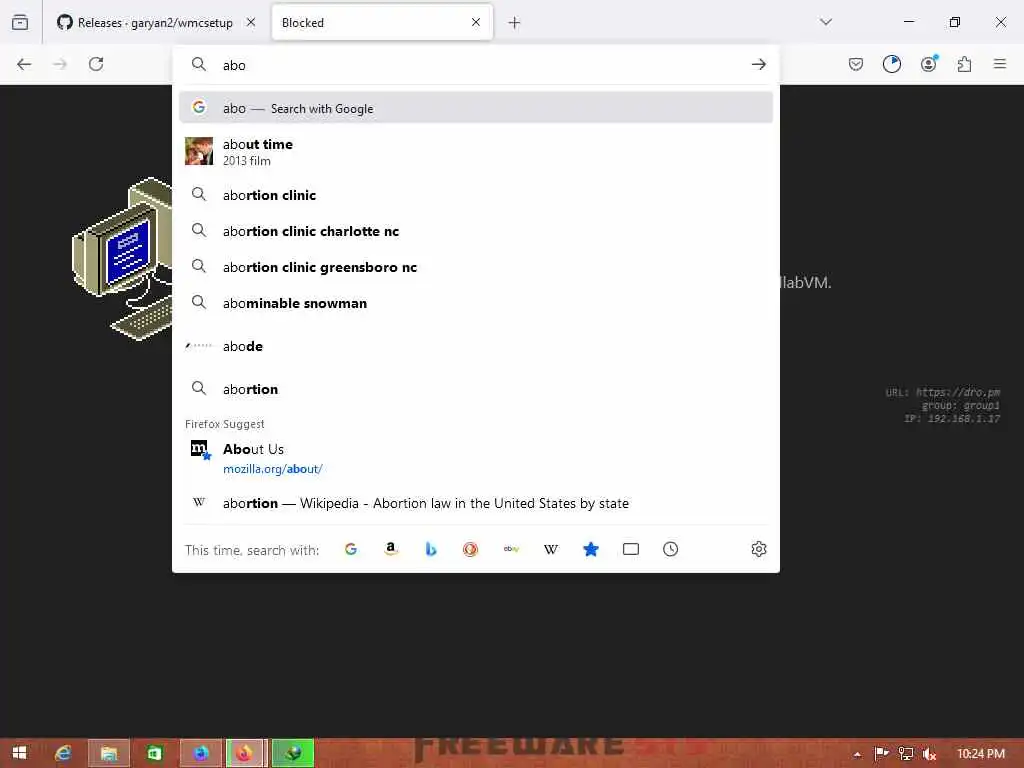This screenshot has width=1024, height=768.
Task: Open the green app taskbar icon
Action: (x=154, y=753)
